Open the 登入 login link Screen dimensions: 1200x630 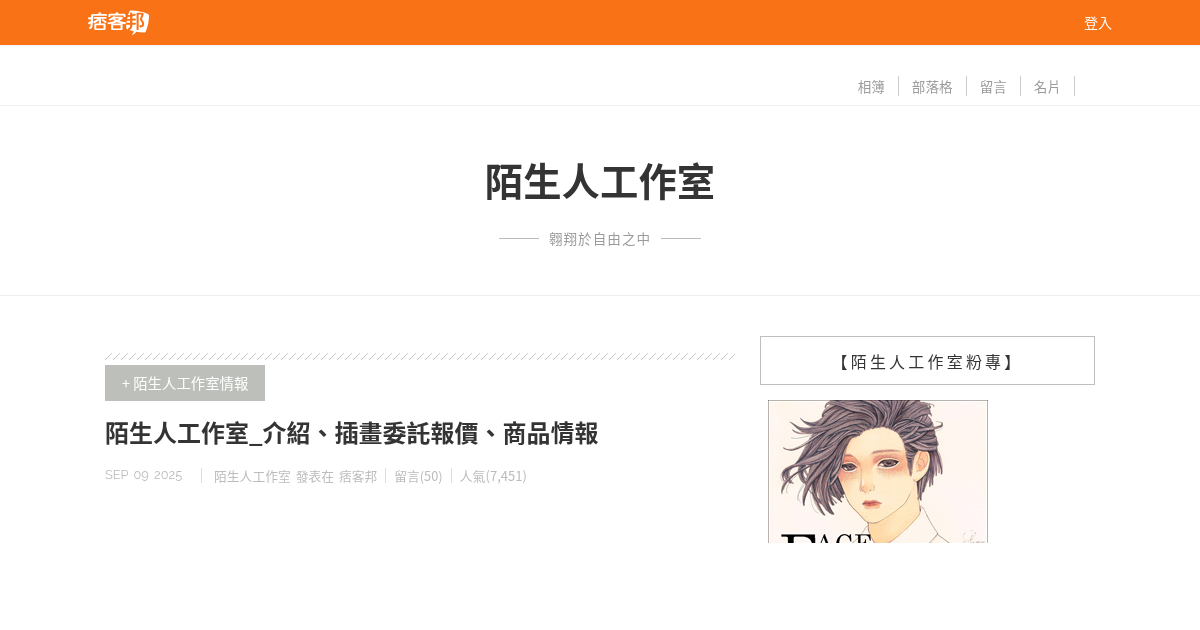[1098, 23]
